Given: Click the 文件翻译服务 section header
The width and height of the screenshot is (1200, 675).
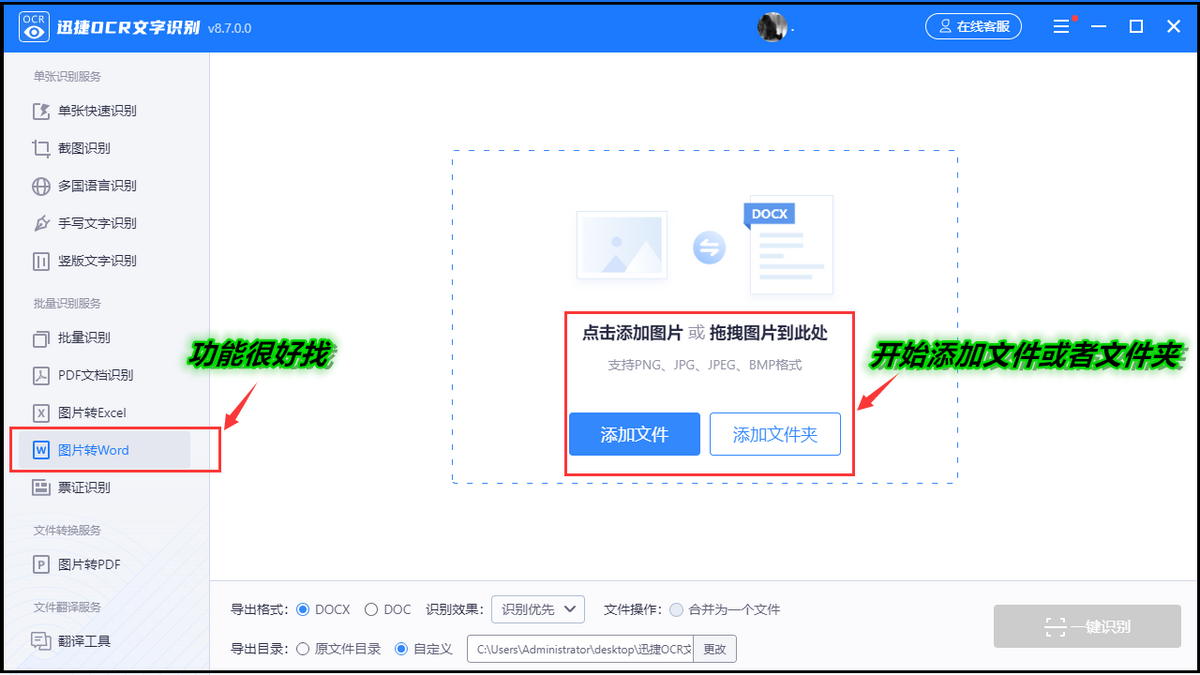Looking at the screenshot, I should 67,607.
